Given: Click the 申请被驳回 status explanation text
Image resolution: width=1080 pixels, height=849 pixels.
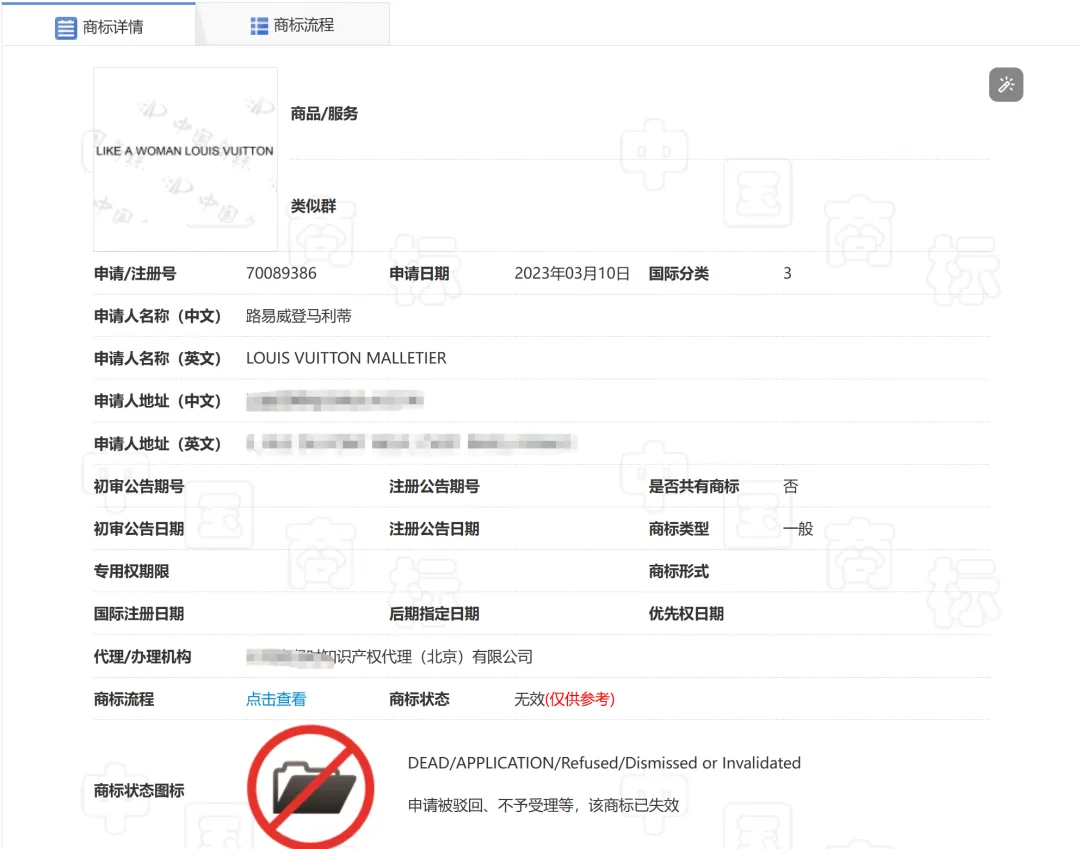Looking at the screenshot, I should [543, 805].
